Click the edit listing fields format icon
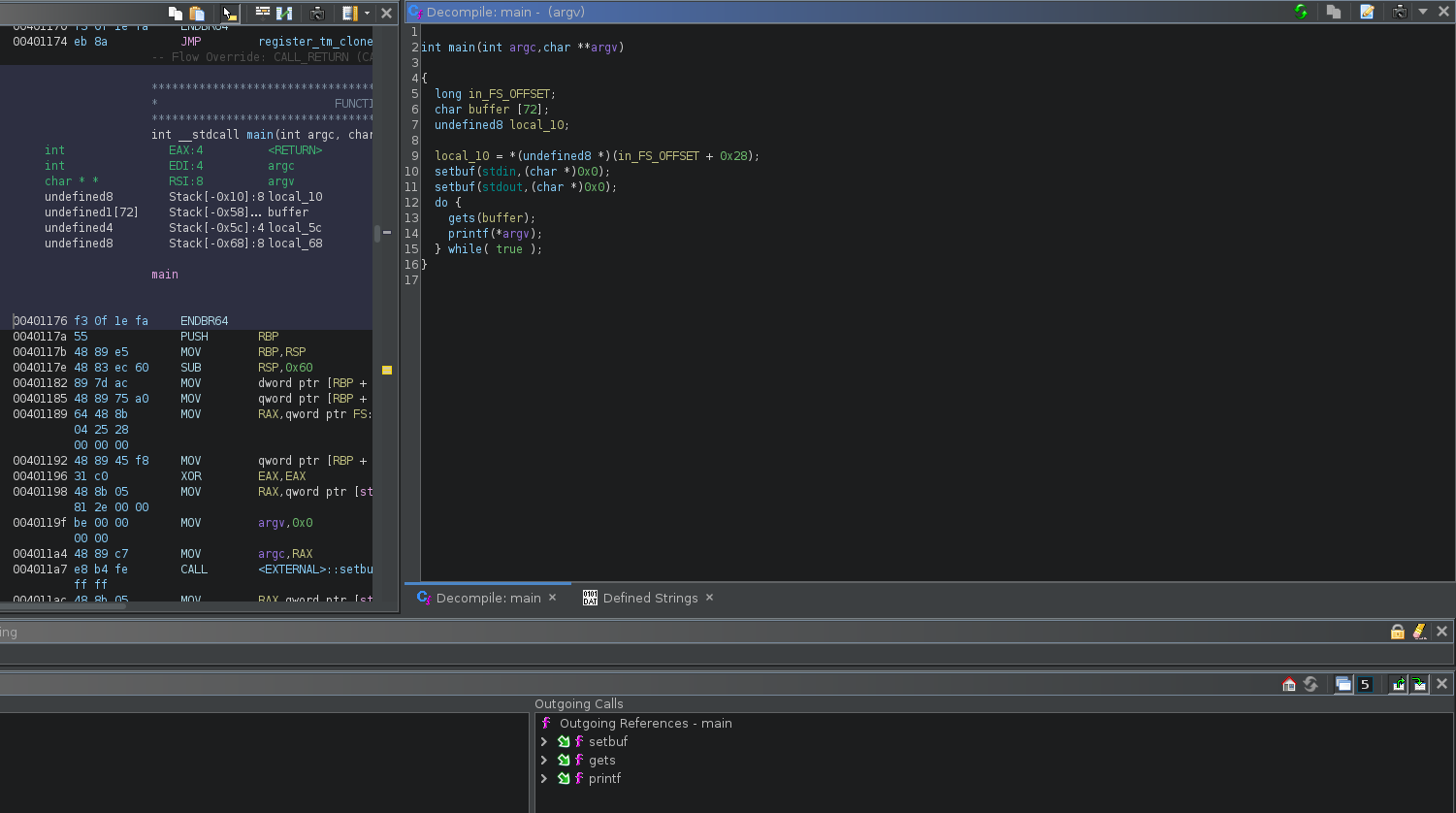The image size is (1456, 813). pyautogui.click(x=349, y=13)
